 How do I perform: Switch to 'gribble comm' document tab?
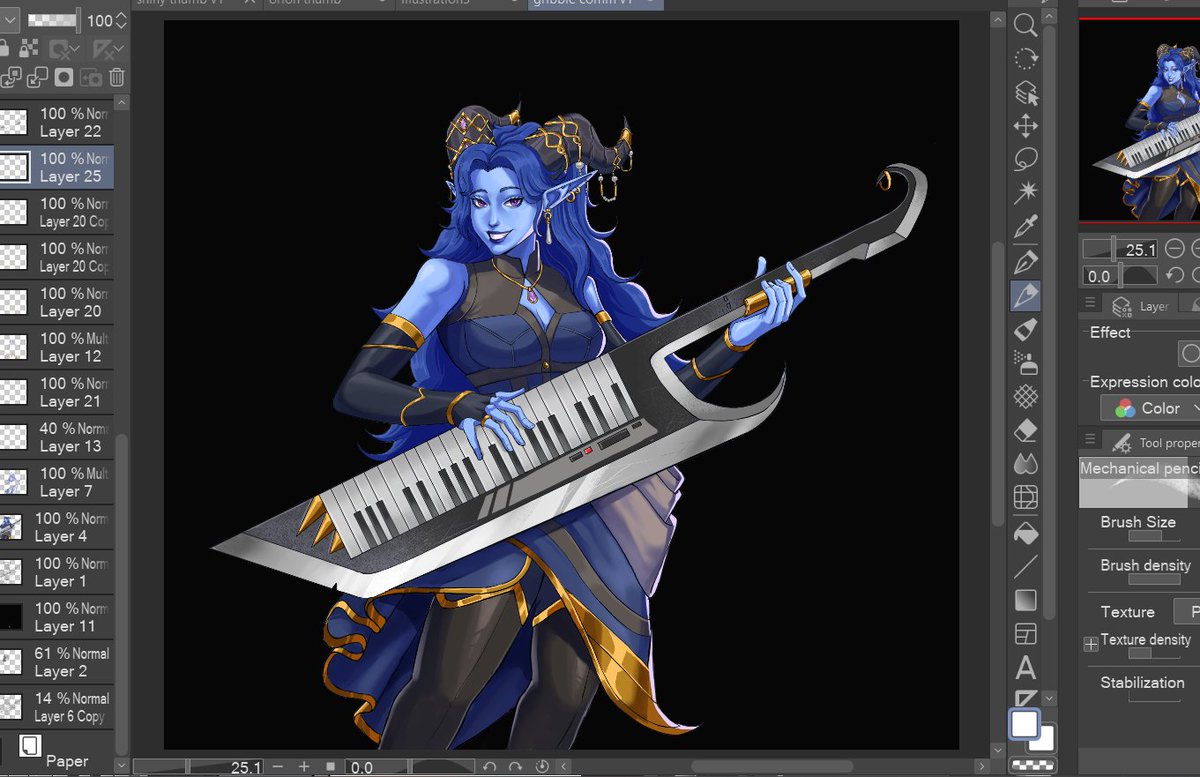(595, 4)
